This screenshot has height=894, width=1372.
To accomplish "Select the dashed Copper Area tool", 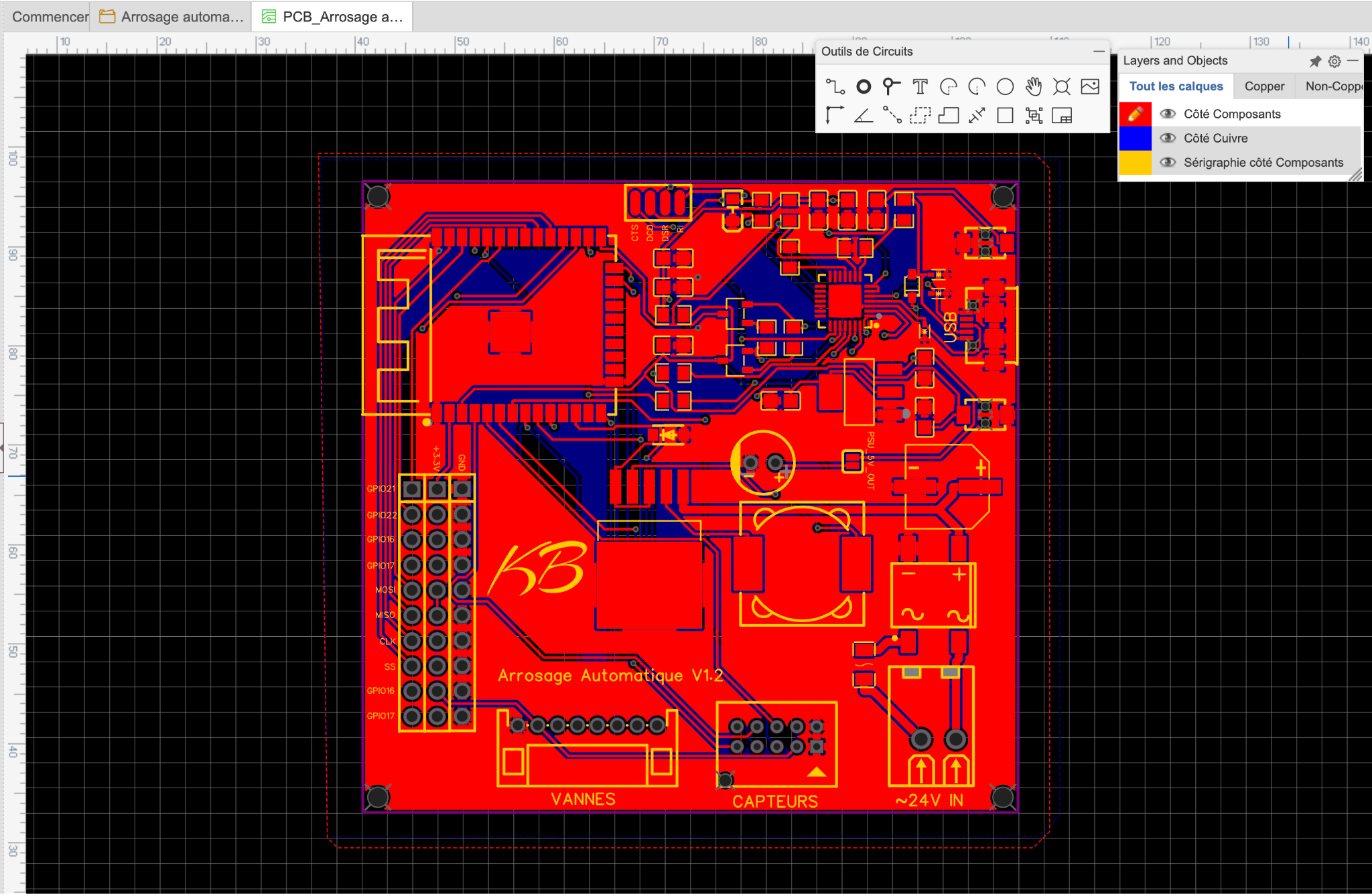I will coord(920,116).
